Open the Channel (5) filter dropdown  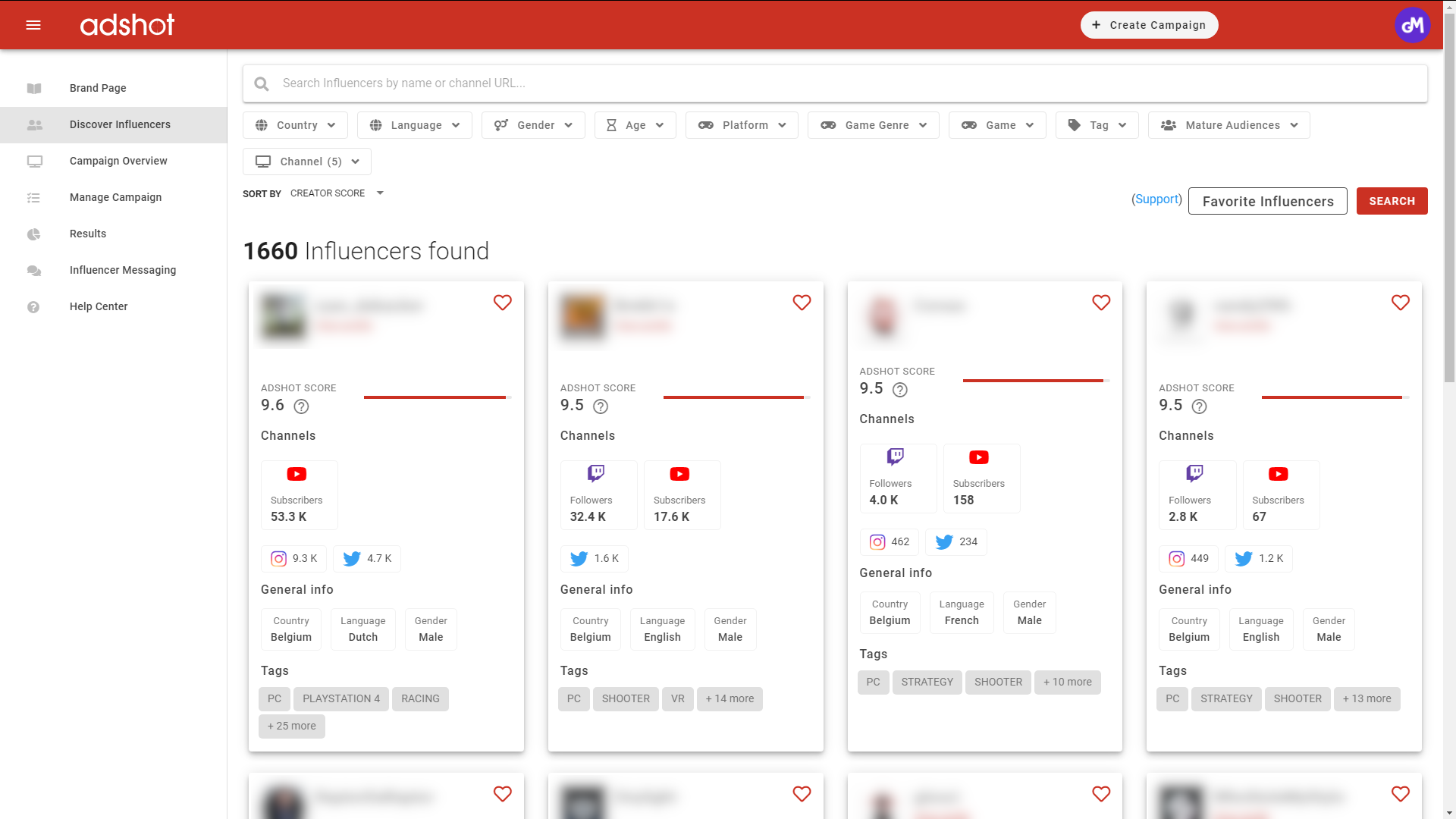coord(307,162)
